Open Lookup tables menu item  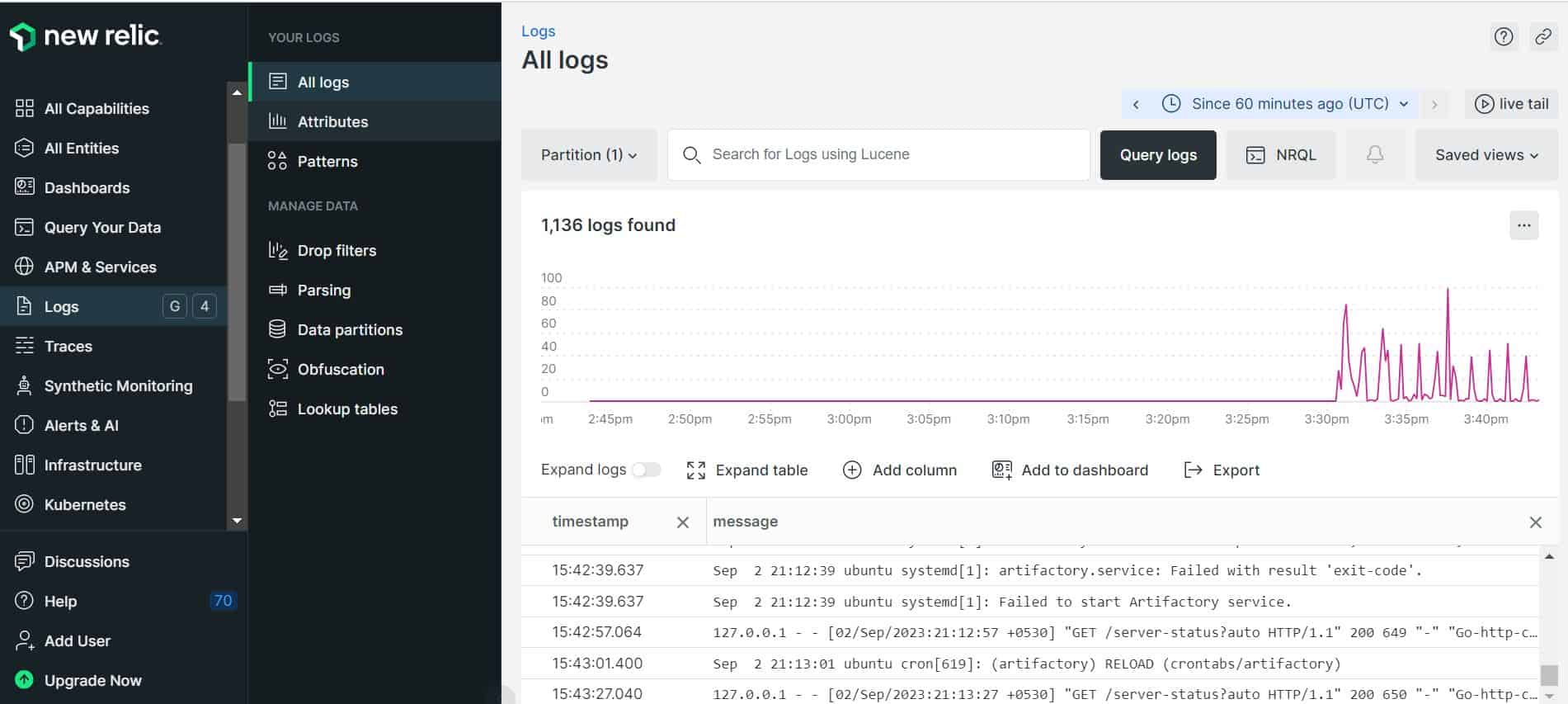coord(375,409)
